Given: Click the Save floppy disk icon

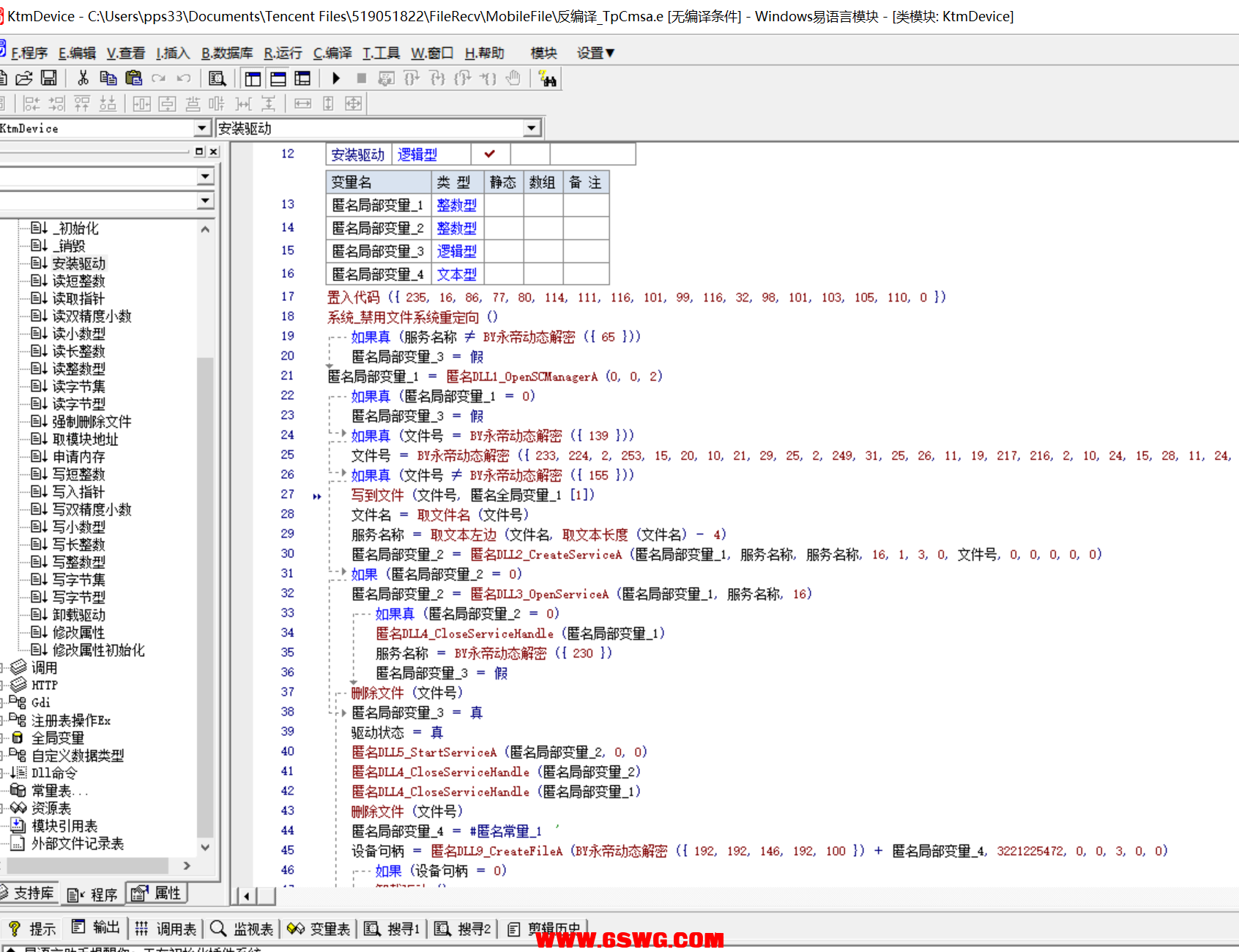Looking at the screenshot, I should tap(49, 78).
